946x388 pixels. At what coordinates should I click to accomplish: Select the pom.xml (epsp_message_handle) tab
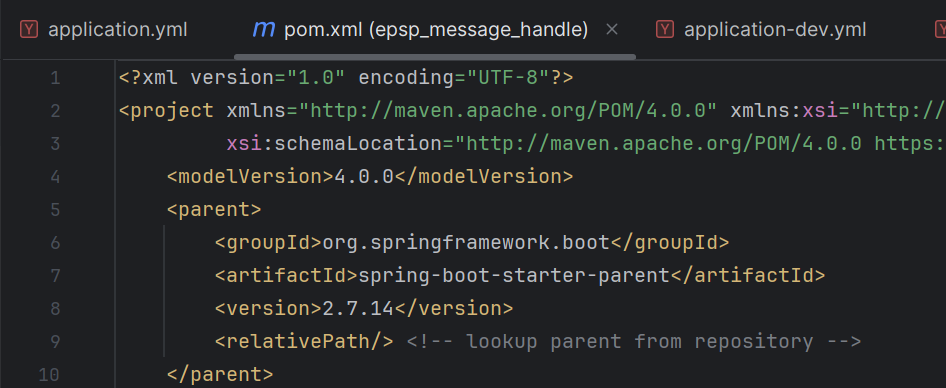coord(436,30)
